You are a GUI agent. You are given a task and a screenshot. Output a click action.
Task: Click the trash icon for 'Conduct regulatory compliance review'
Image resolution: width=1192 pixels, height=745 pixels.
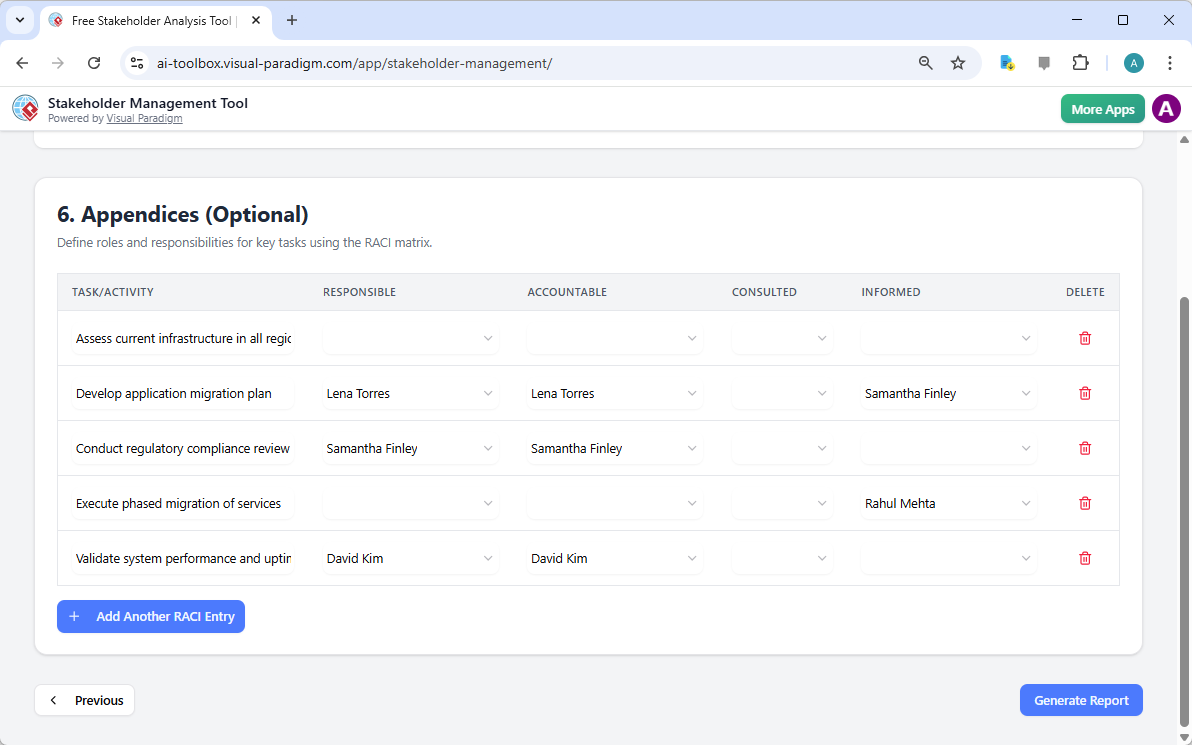1084,448
